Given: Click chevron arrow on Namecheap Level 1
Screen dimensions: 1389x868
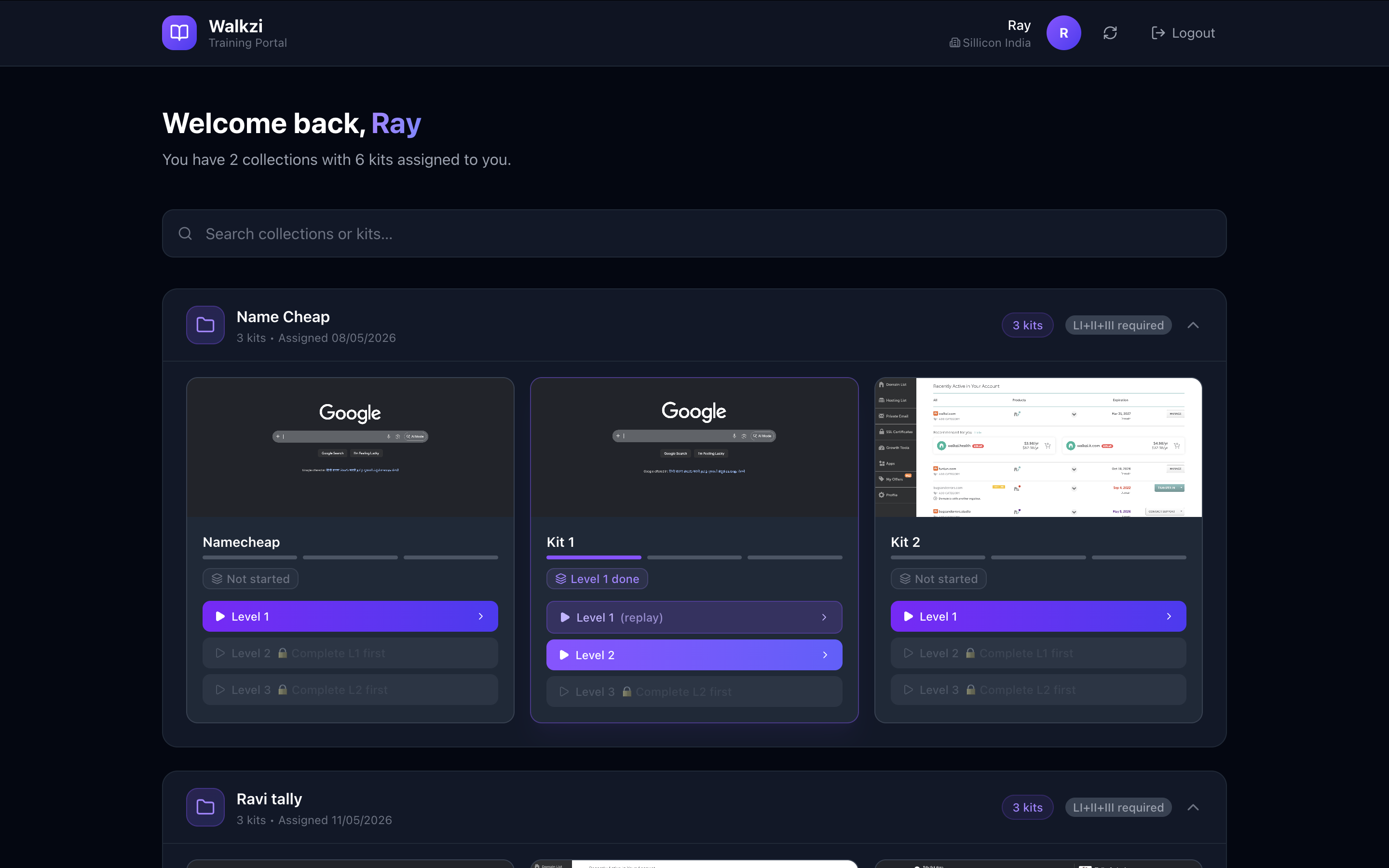Looking at the screenshot, I should [x=480, y=616].
